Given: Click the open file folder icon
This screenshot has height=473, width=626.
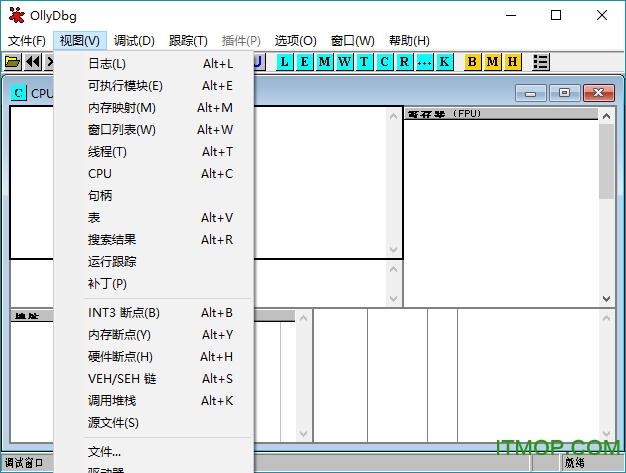Looking at the screenshot, I should pos(12,62).
